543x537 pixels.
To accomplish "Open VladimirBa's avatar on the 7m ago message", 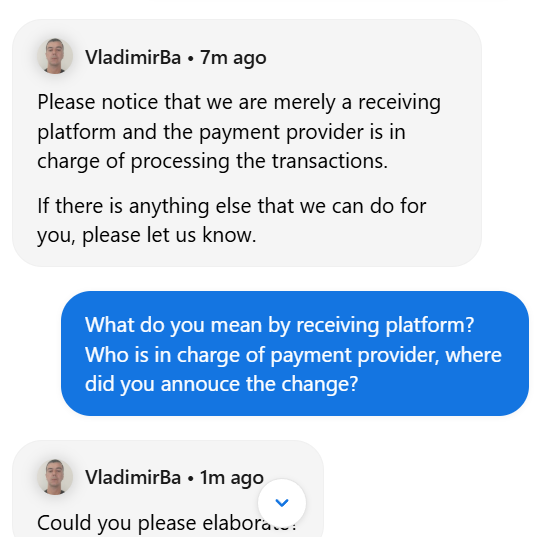I will pos(55,56).
